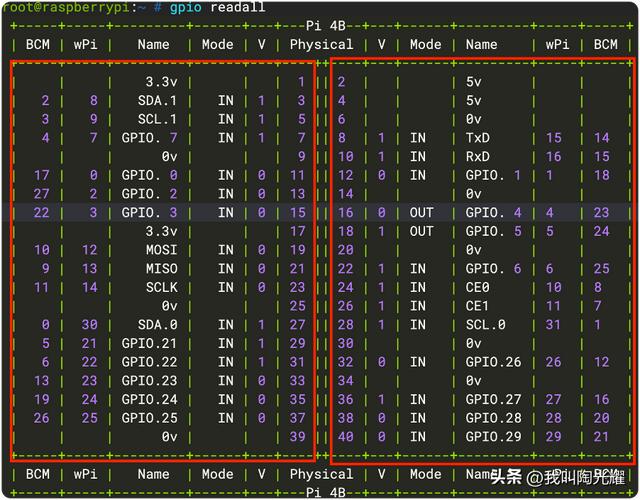Click the 'GPIO. 6' name cell
Viewport: 640px width, 500px height.
tap(493, 269)
